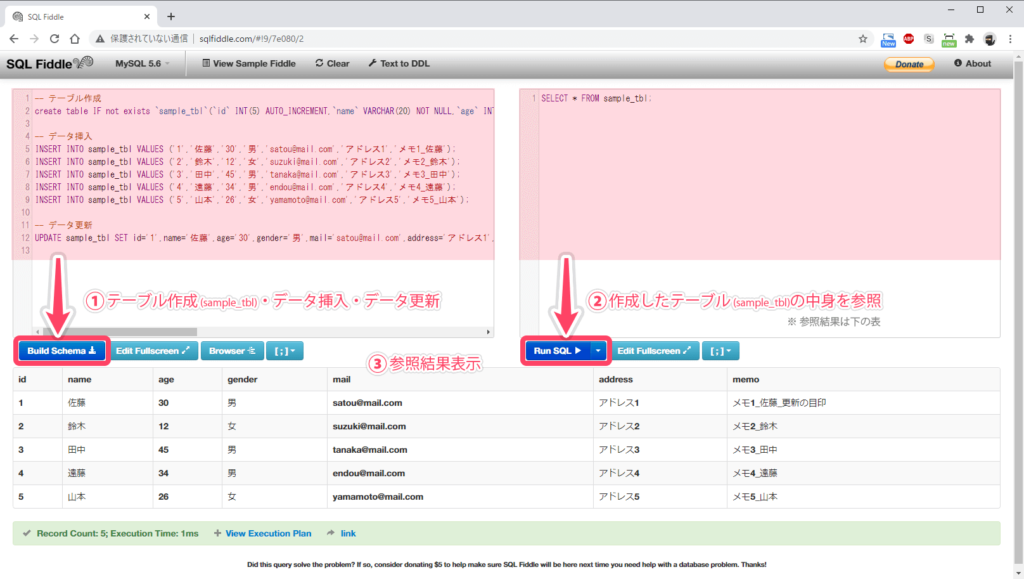Open the Adblock Plus extension icon
The image size is (1024, 579).
(909, 38)
